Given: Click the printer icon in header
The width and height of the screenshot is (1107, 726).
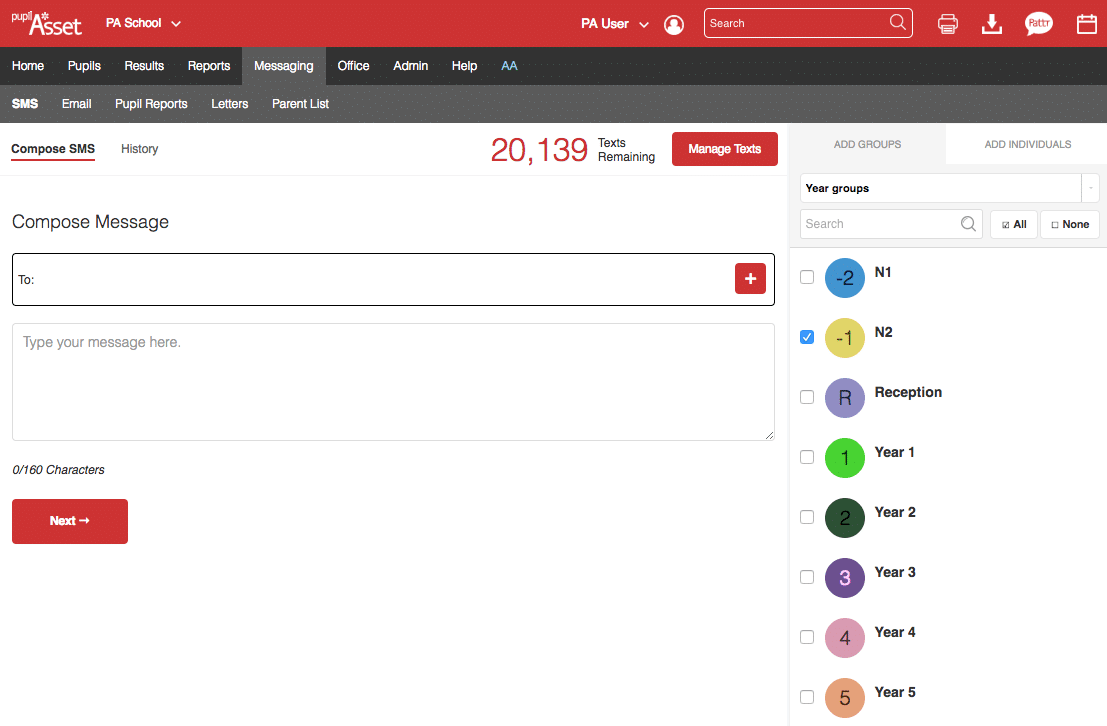Looking at the screenshot, I should pos(948,24).
